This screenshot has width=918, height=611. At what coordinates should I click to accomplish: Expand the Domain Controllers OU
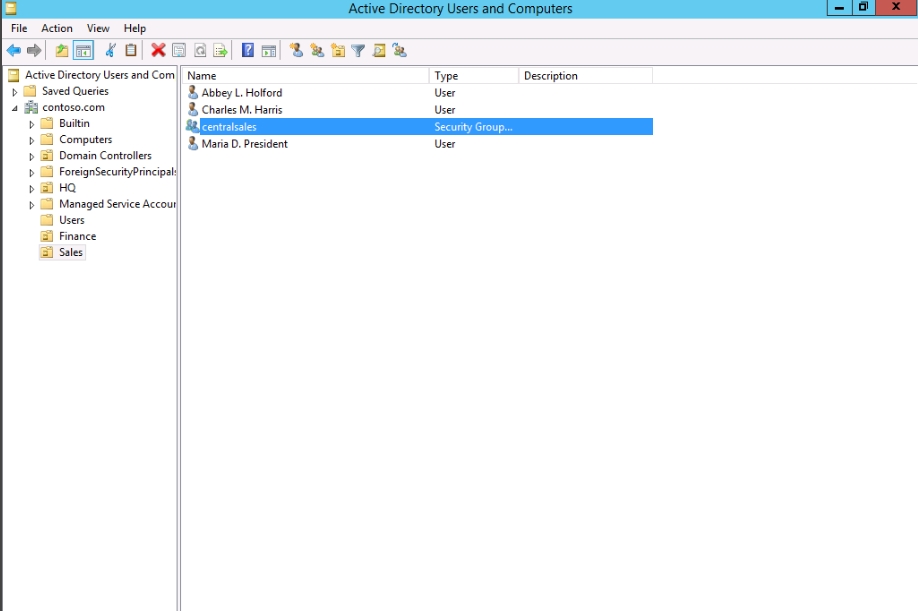pos(32,156)
